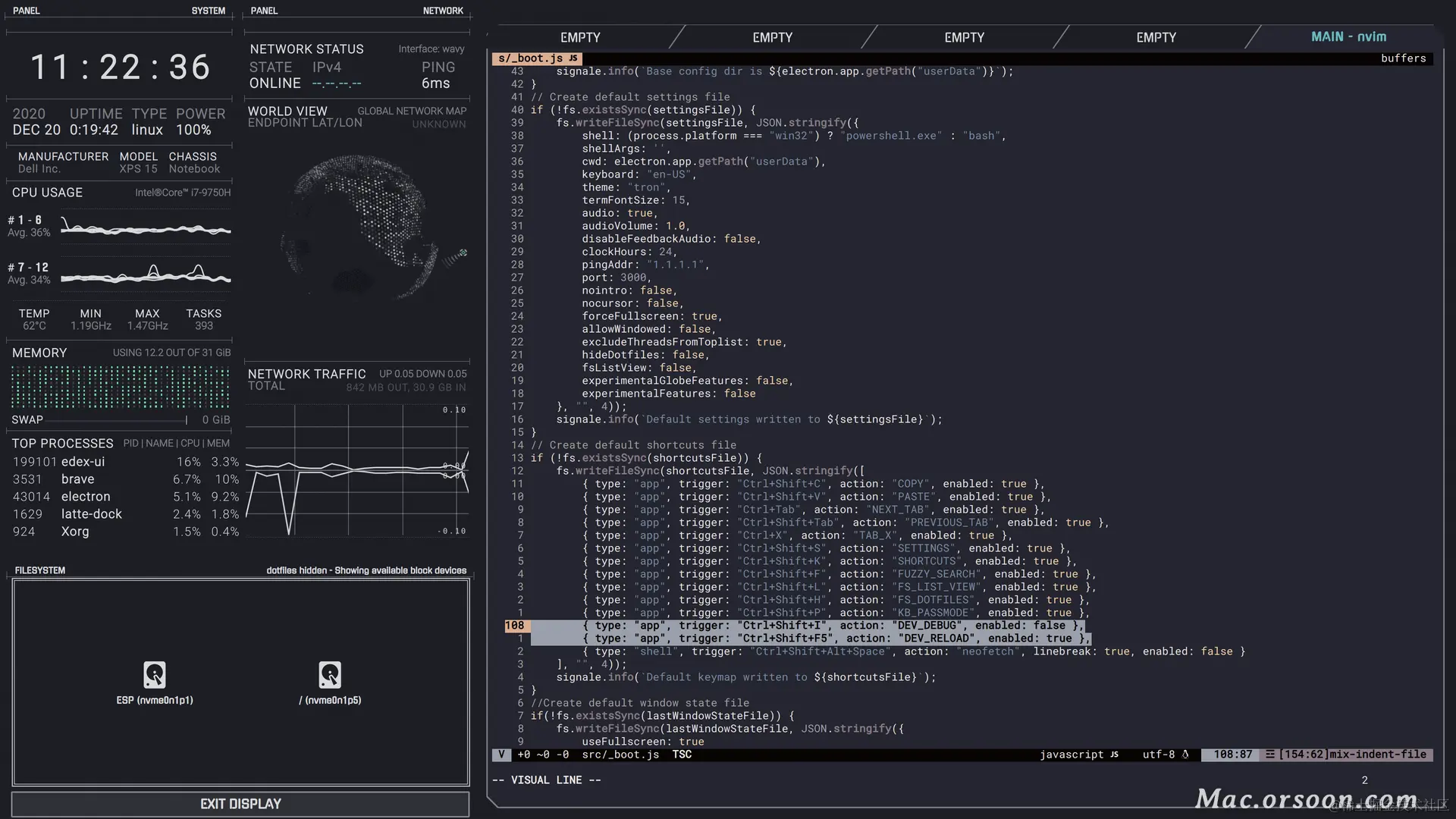1456x819 pixels.
Task: Click the visual mode V indicator
Action: (501, 755)
